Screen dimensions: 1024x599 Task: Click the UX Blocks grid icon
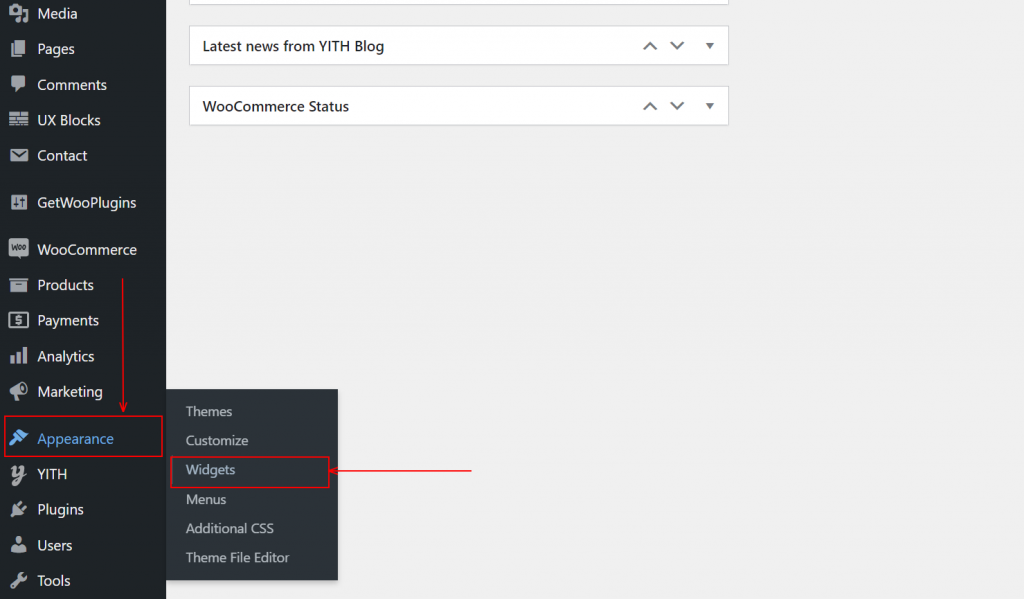click(18, 120)
